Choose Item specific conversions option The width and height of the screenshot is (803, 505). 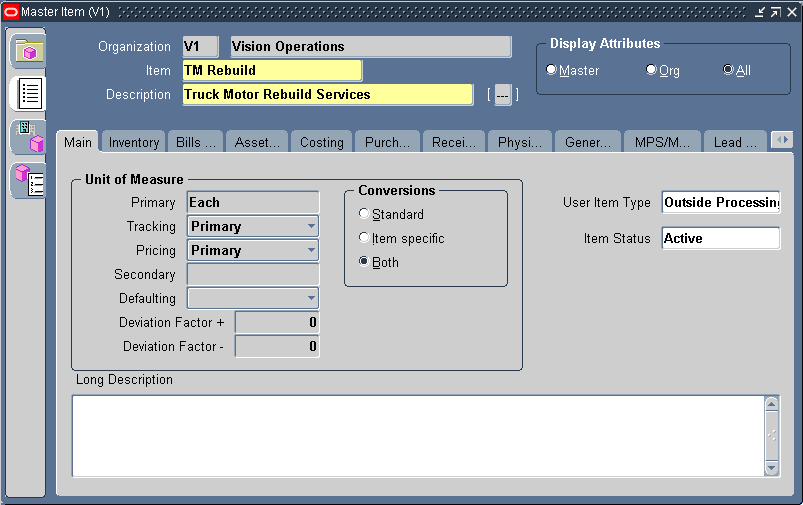pos(364,238)
